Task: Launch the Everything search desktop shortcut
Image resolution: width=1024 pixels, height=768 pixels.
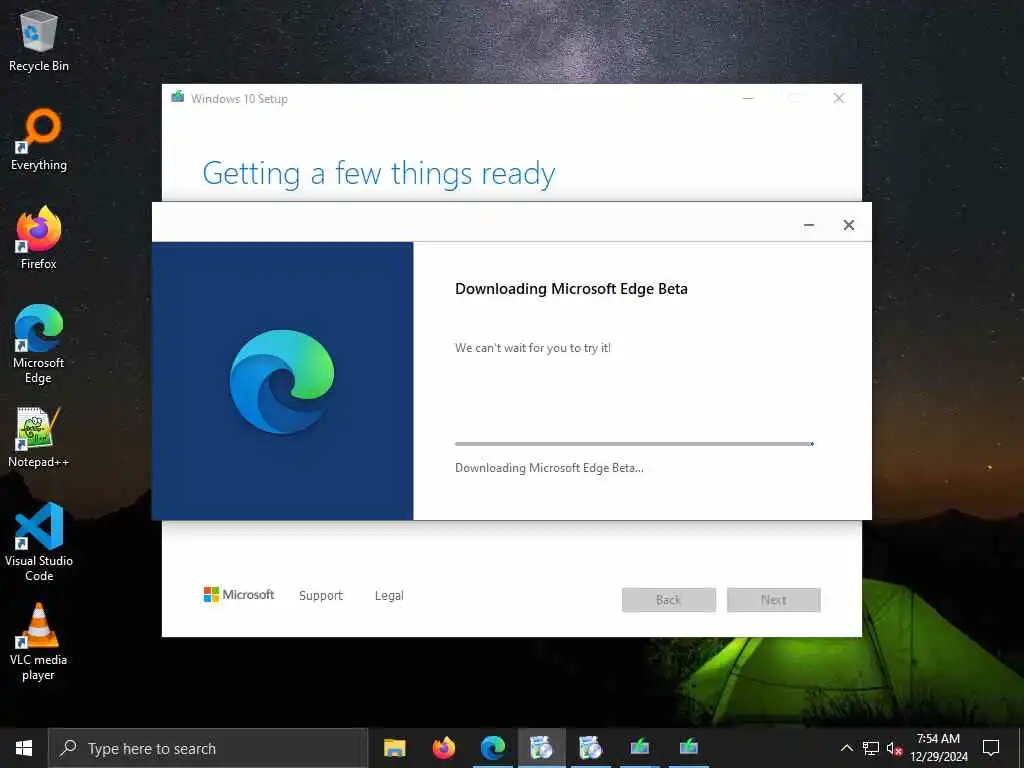Action: (x=39, y=140)
